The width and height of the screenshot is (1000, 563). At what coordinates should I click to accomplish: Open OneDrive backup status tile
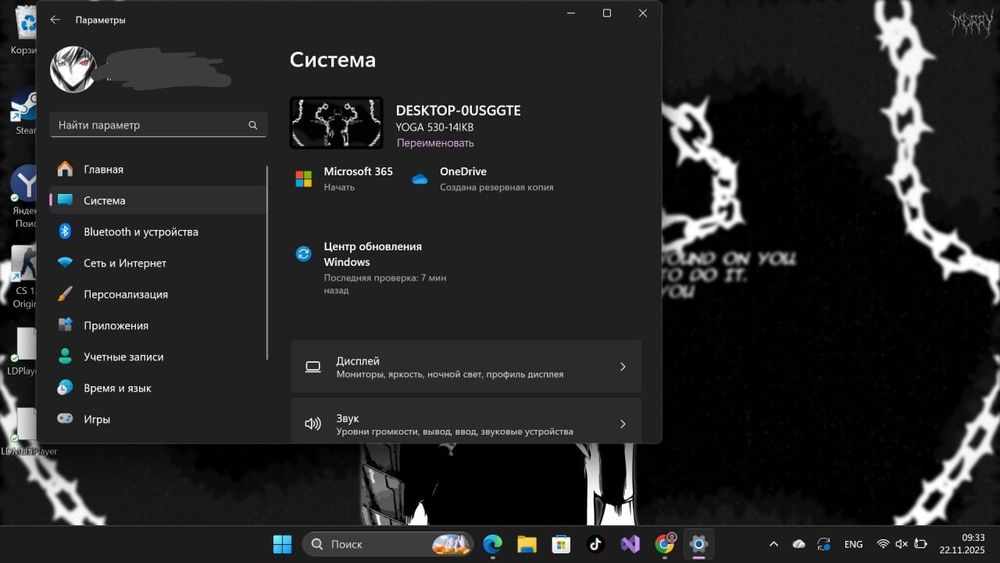pyautogui.click(x=483, y=179)
